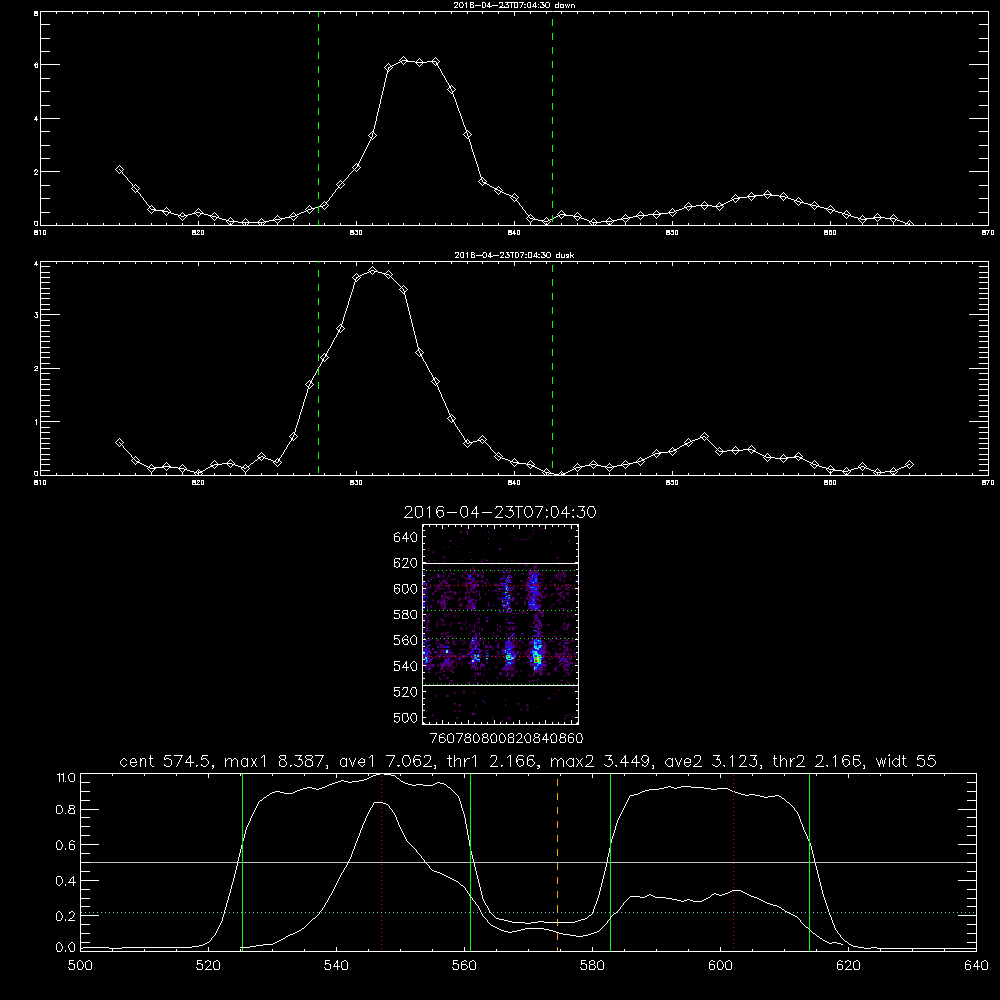Screen dimensions: 1000x1000
Task: Click bottom plot x-axis label 500
Action: click(x=80, y=966)
